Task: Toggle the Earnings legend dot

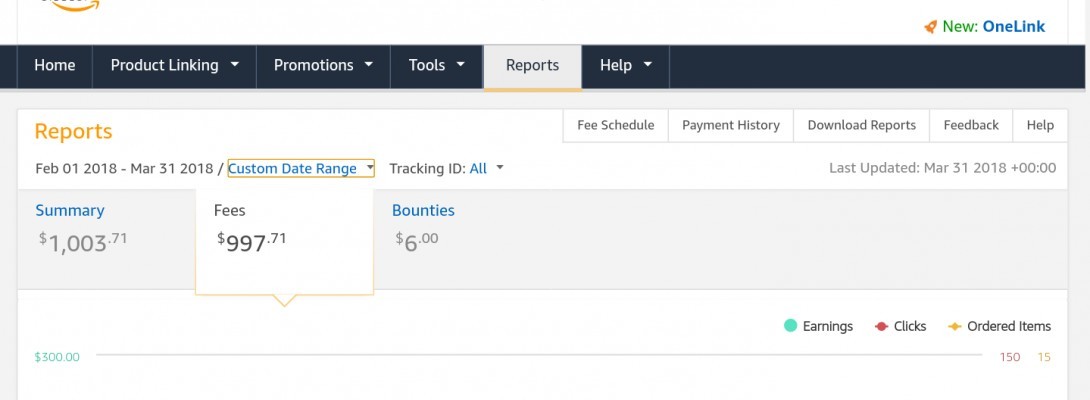Action: point(790,326)
